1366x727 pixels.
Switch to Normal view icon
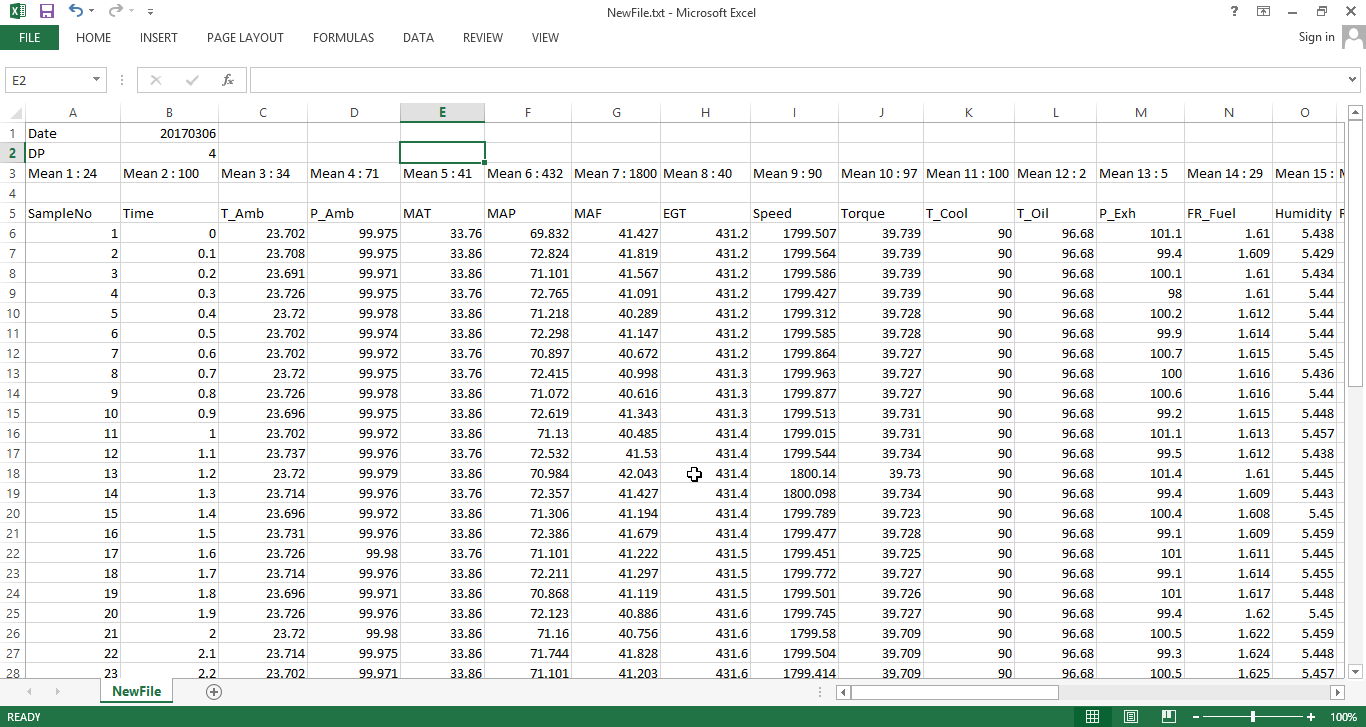(x=1093, y=716)
